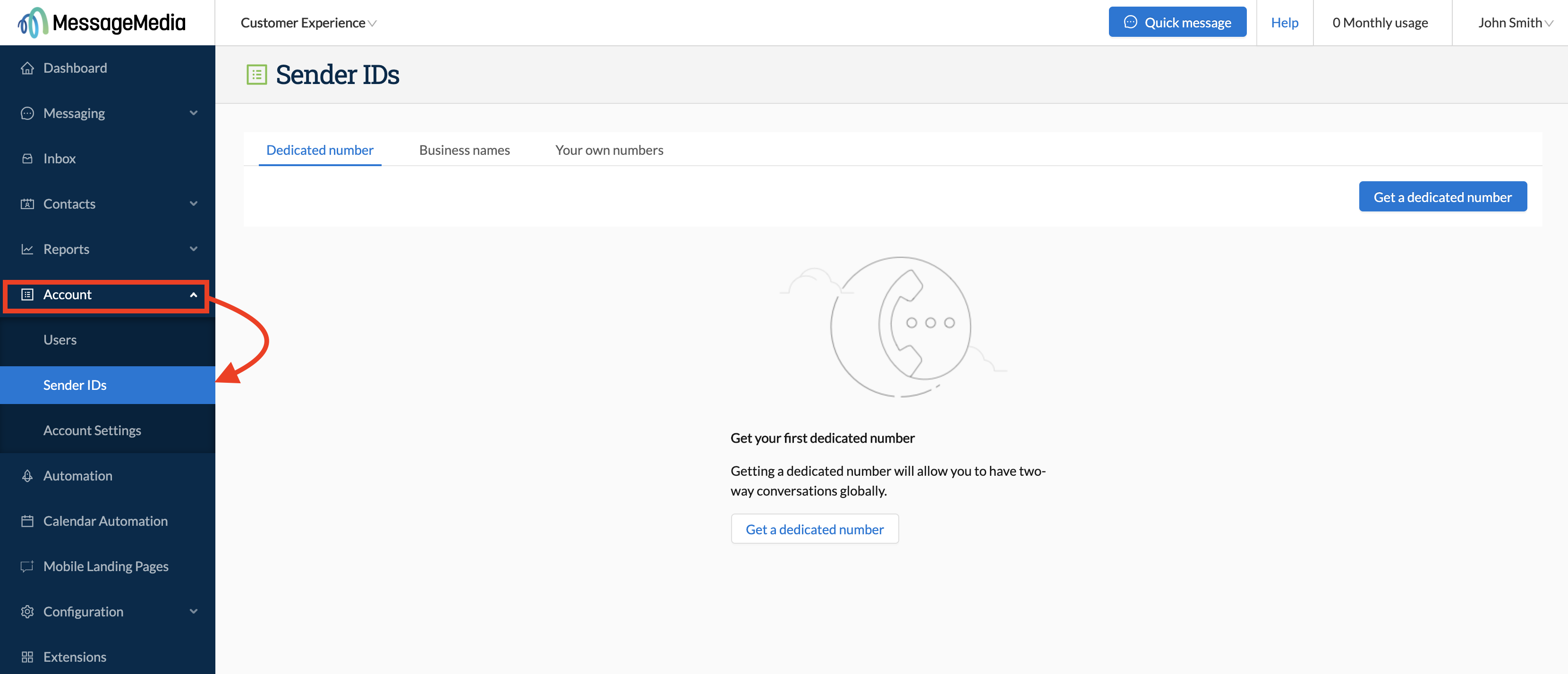Expand the Reports menu chevron

(194, 249)
